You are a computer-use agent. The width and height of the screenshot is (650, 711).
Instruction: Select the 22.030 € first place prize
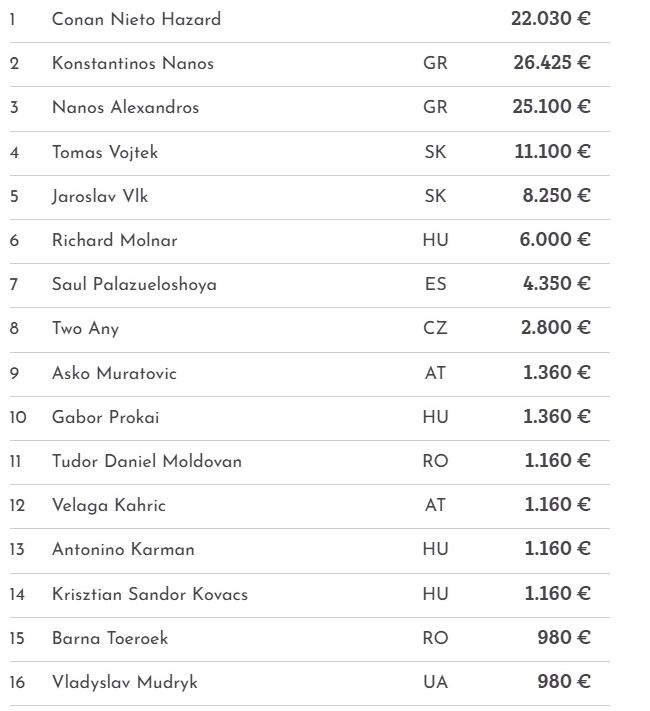coord(551,19)
